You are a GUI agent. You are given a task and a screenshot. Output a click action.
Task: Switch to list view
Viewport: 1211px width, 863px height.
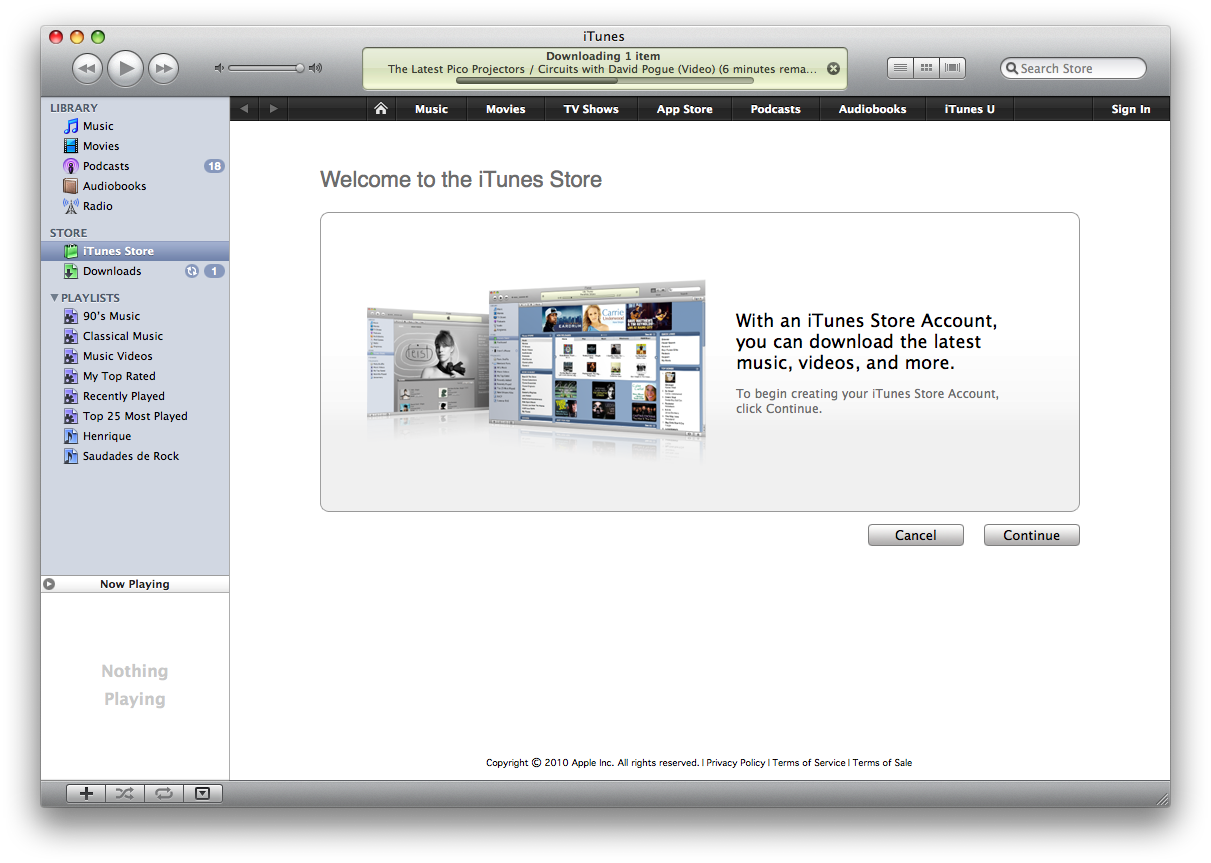pyautogui.click(x=901, y=68)
